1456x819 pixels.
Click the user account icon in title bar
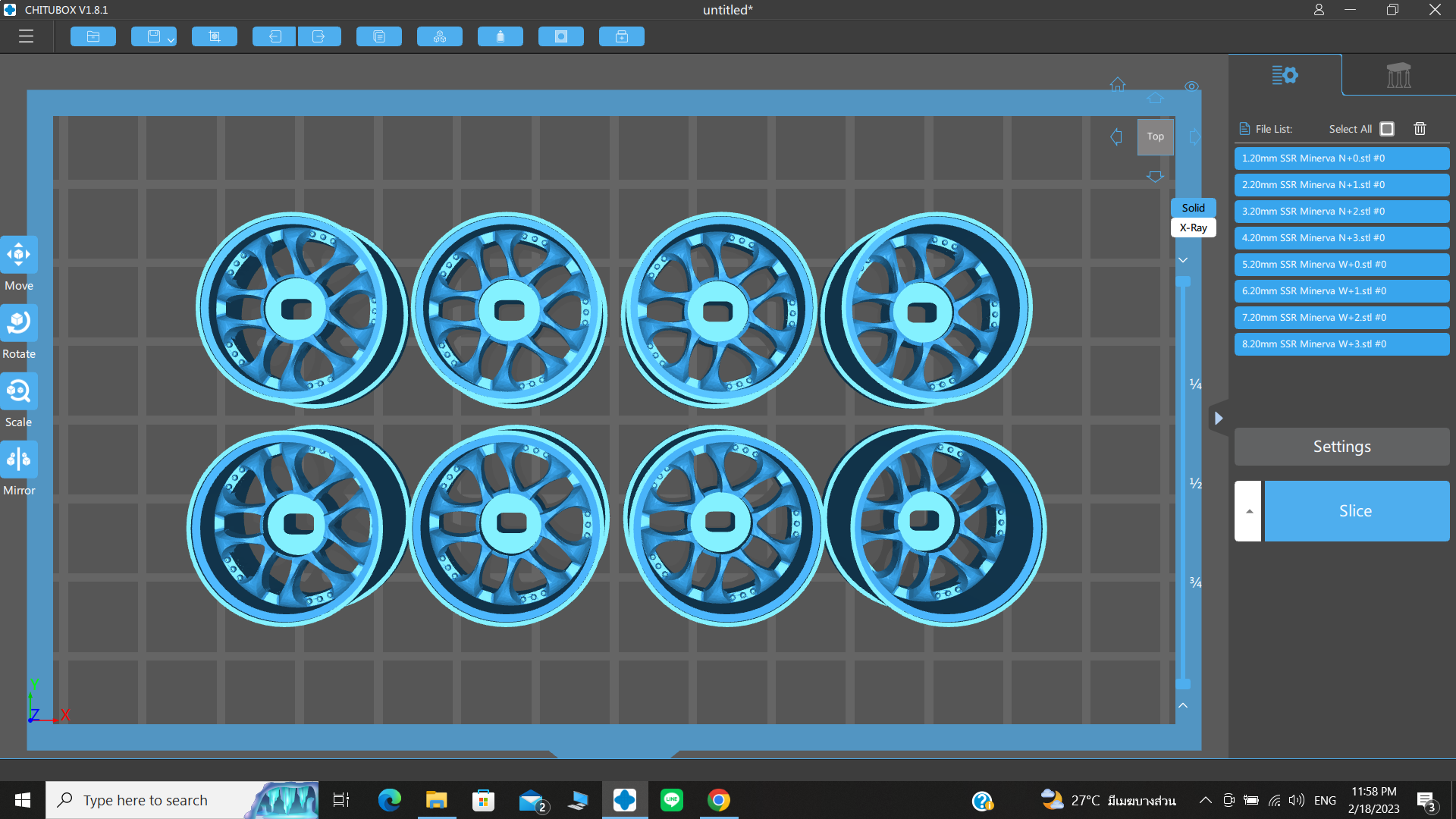coord(1319,10)
